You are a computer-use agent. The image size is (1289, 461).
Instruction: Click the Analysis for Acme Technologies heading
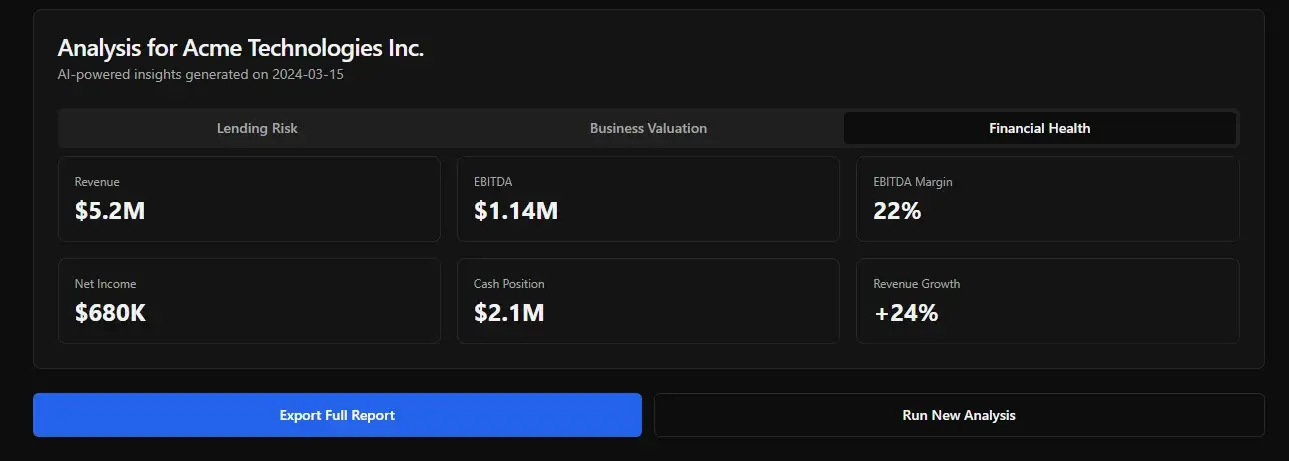(x=241, y=48)
